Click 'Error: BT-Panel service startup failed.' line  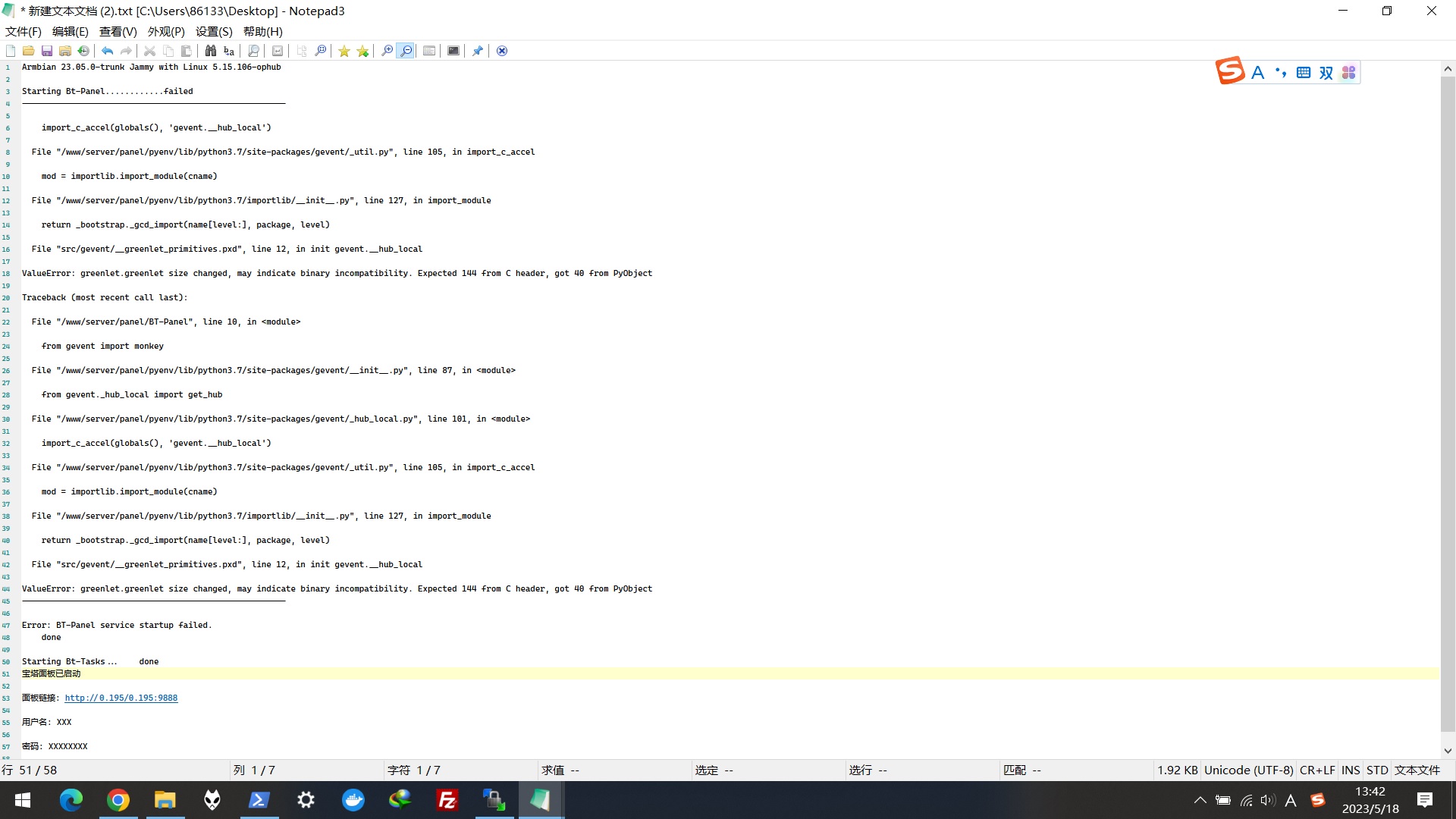click(117, 625)
